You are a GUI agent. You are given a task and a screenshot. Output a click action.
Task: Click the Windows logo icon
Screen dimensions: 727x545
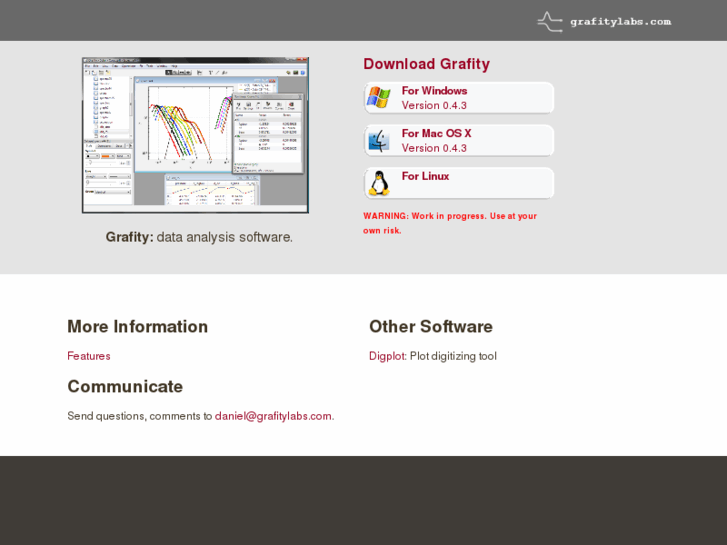tap(378, 97)
